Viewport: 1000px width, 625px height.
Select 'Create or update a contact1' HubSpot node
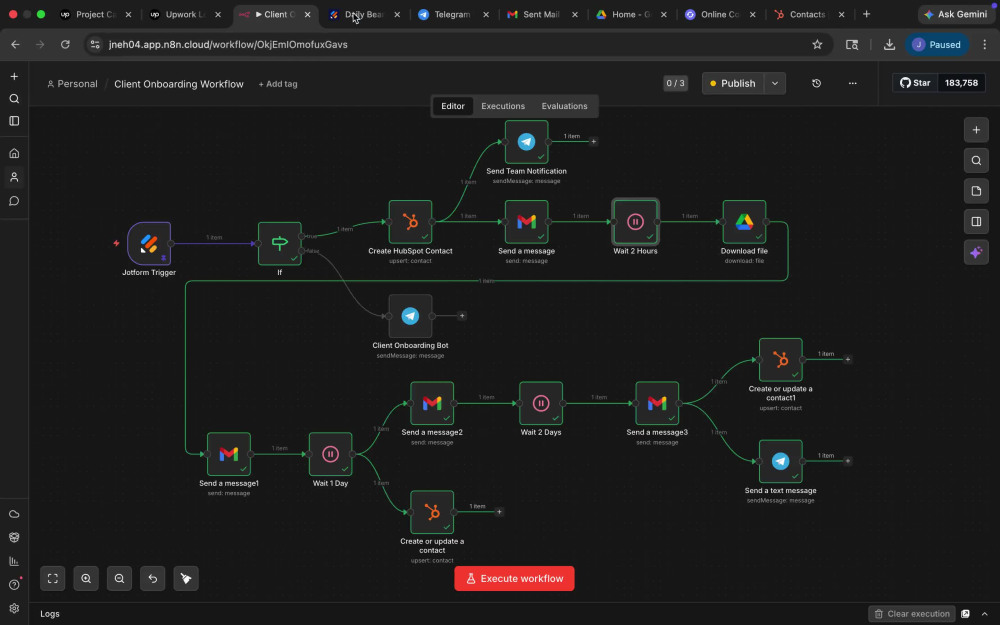[781, 360]
